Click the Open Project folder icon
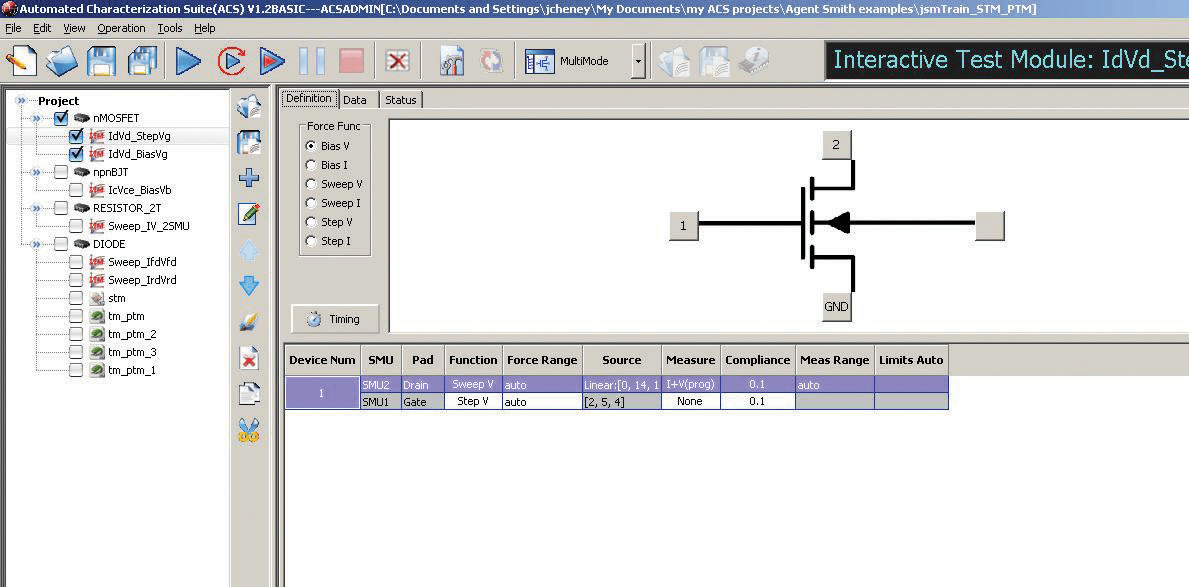1189x587 pixels. 62,61
